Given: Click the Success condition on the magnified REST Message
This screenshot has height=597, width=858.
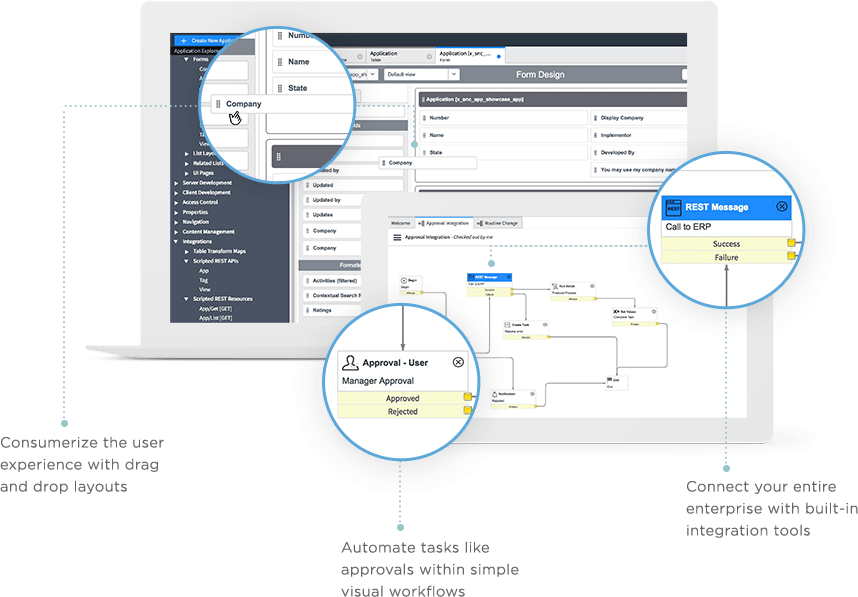Looking at the screenshot, I should pos(726,244).
